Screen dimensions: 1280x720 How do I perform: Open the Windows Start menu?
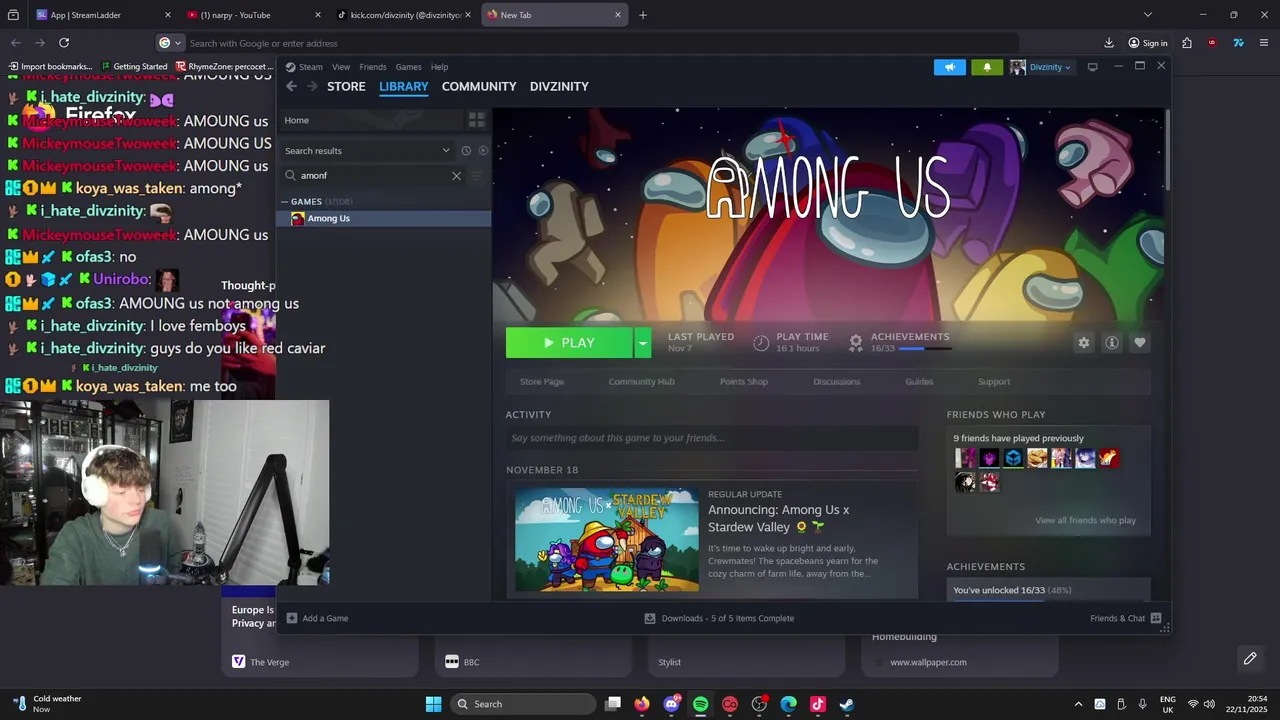coord(433,704)
